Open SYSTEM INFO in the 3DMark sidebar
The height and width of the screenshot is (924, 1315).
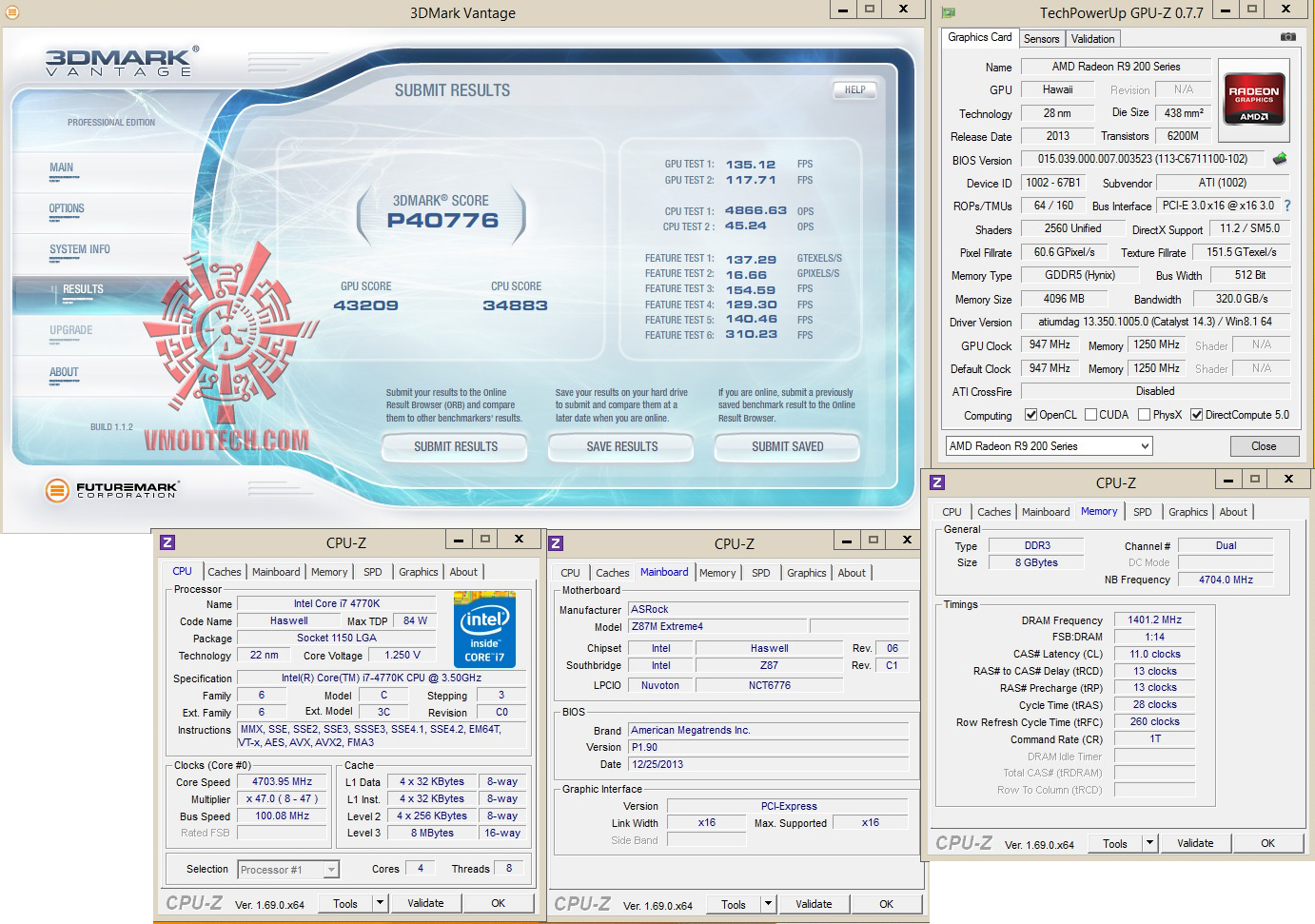[x=80, y=249]
